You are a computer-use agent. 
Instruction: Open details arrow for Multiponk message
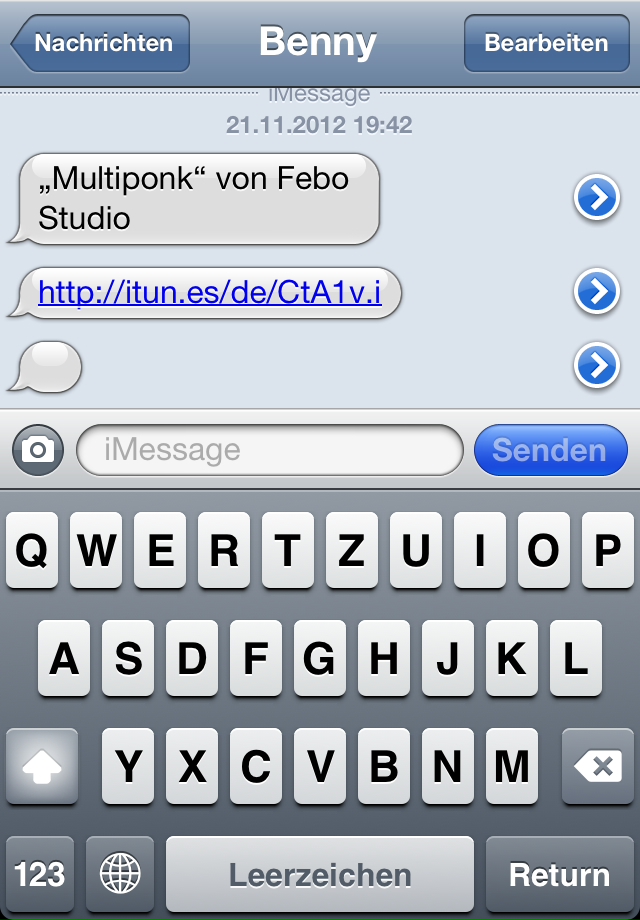point(597,198)
